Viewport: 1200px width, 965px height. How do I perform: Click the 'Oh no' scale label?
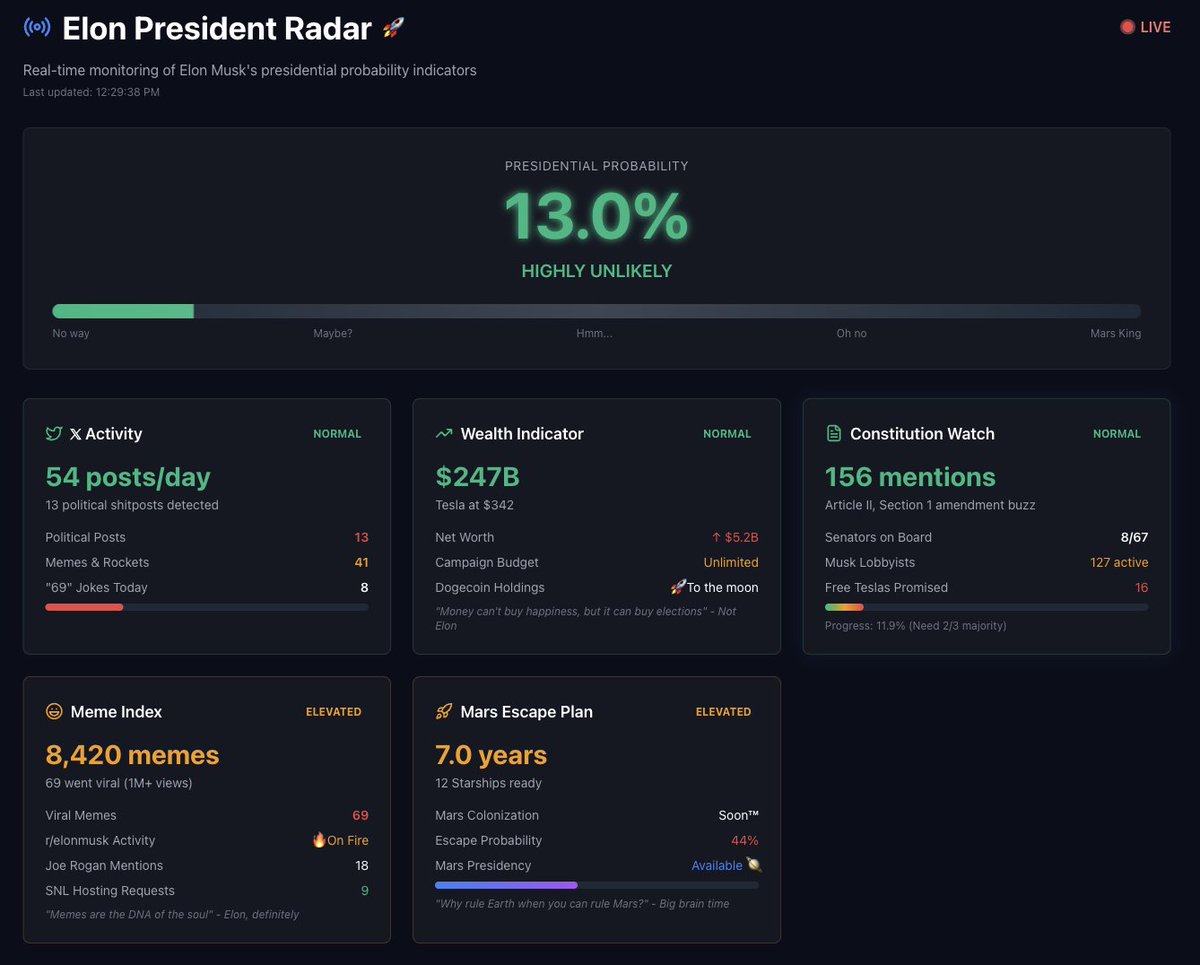point(852,333)
